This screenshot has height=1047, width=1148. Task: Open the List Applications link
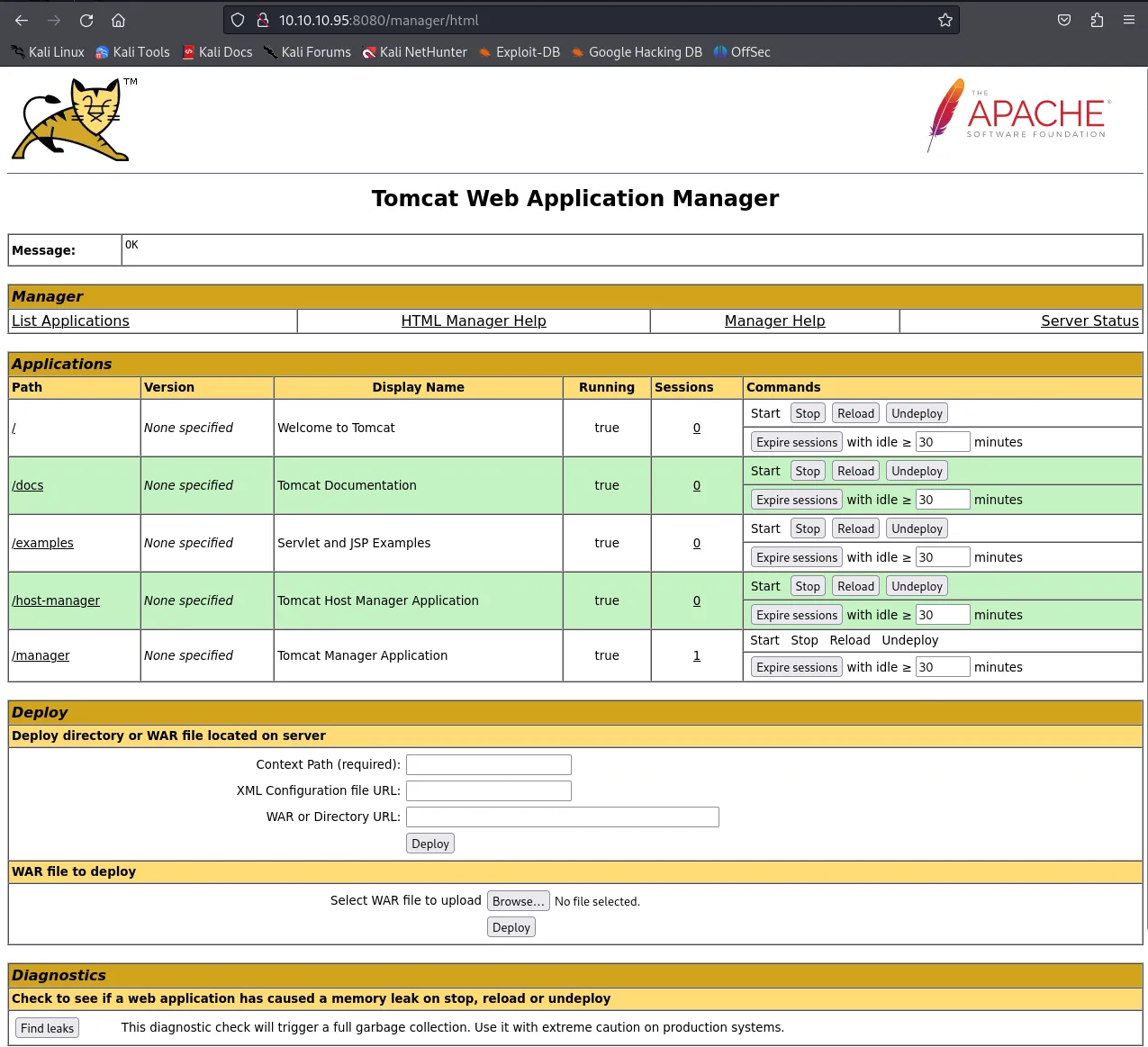coord(70,320)
